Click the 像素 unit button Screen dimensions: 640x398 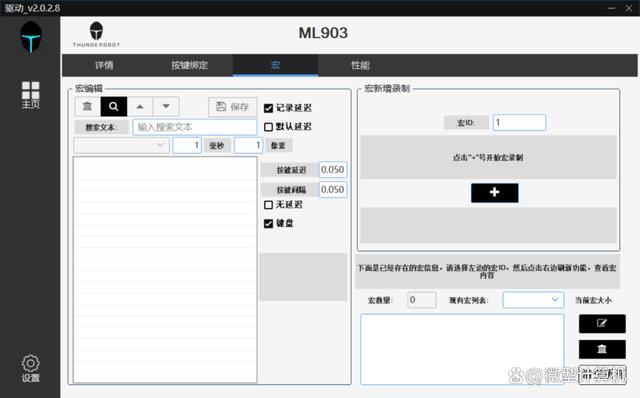coord(278,146)
